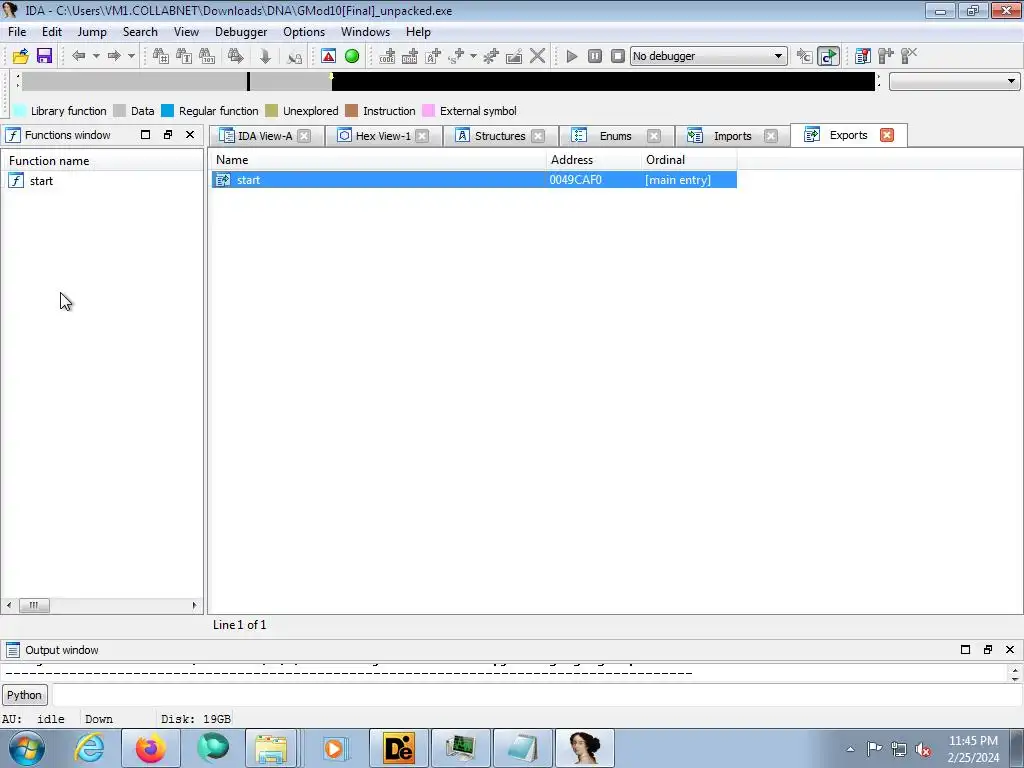Click the red warning triangle toolbar icon
The height and width of the screenshot is (768, 1024).
328,56
